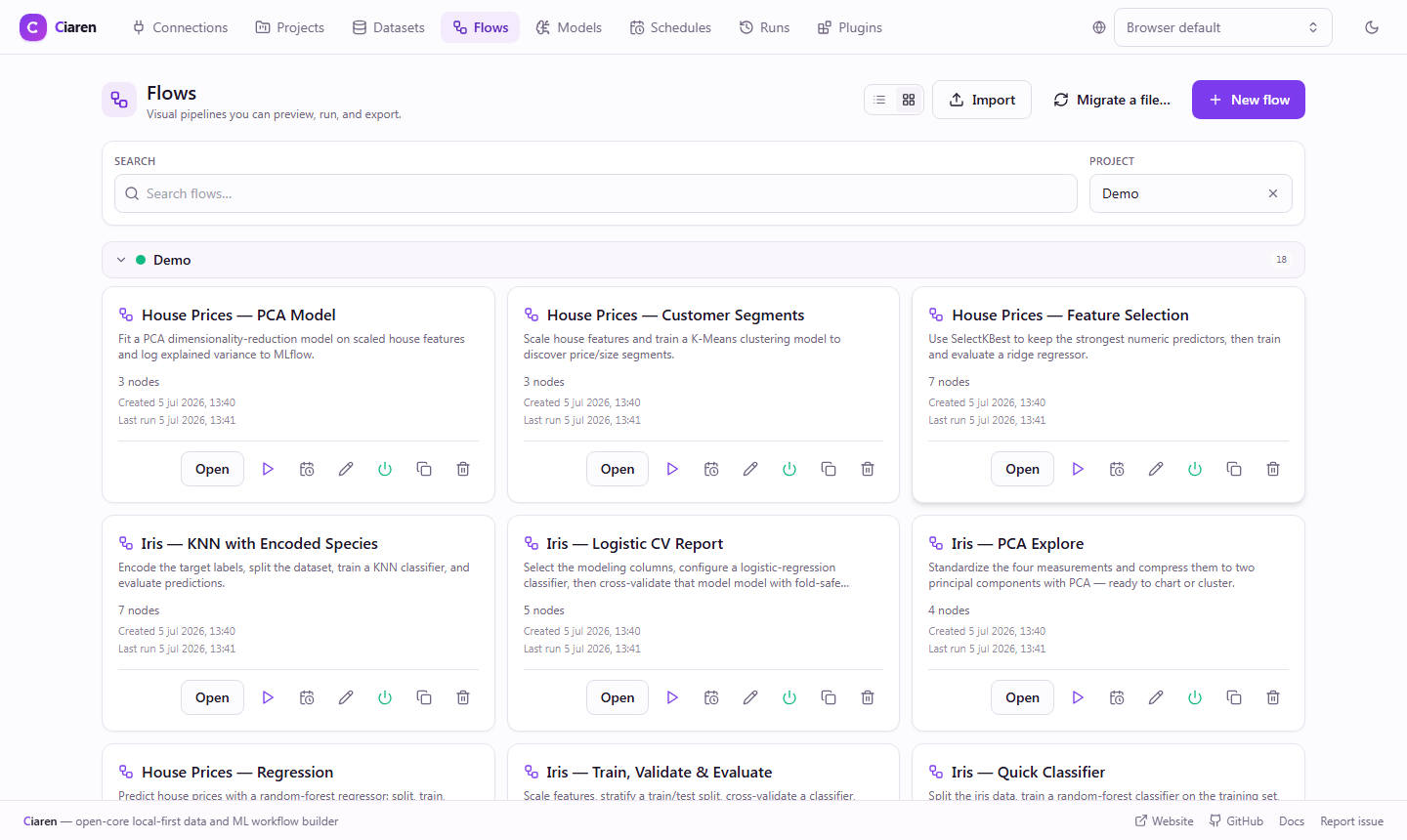Image resolution: width=1407 pixels, height=840 pixels.
Task: Toggle power on Iris — PCA Explore
Action: point(1195,697)
